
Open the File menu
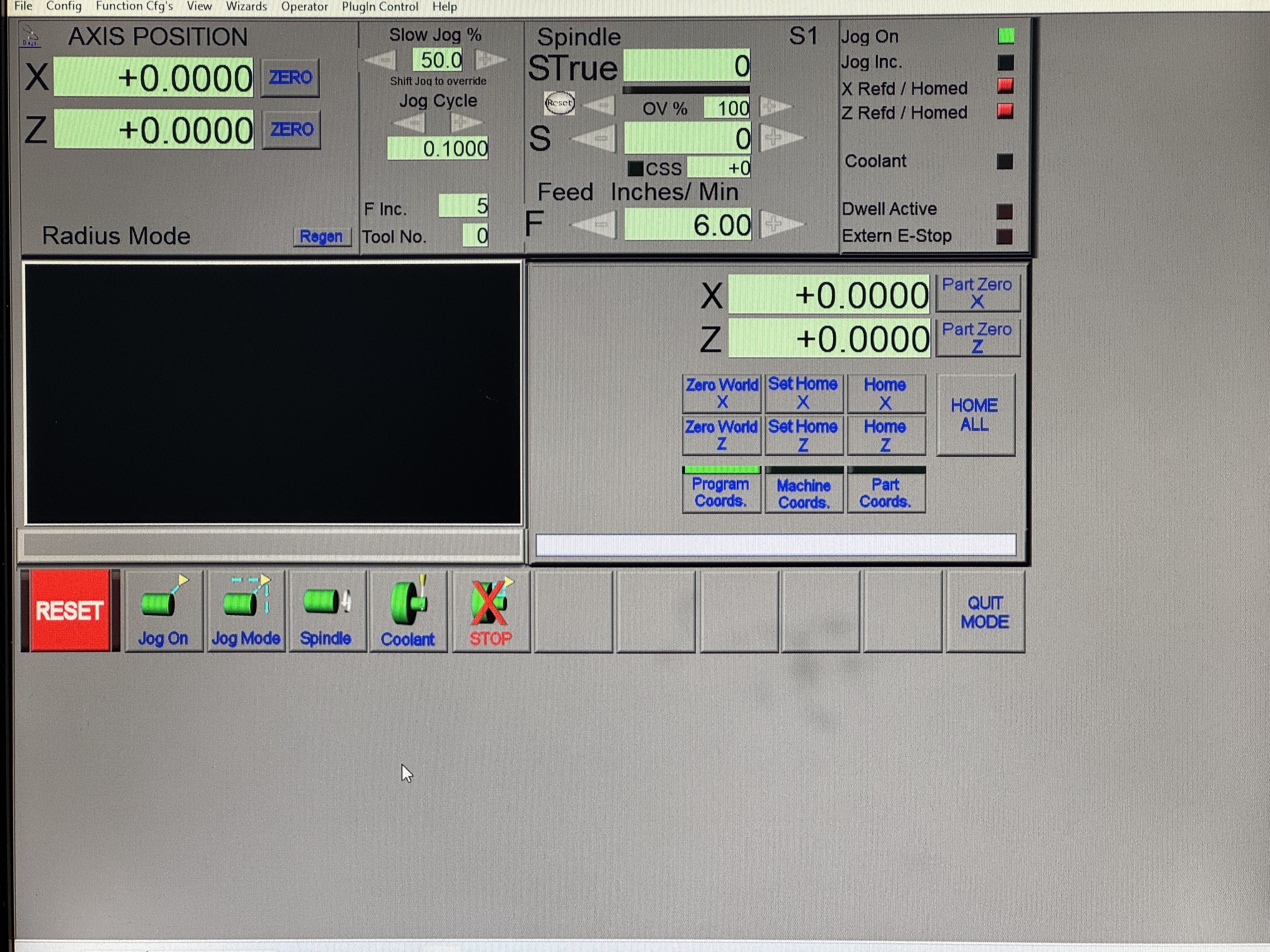point(23,6)
